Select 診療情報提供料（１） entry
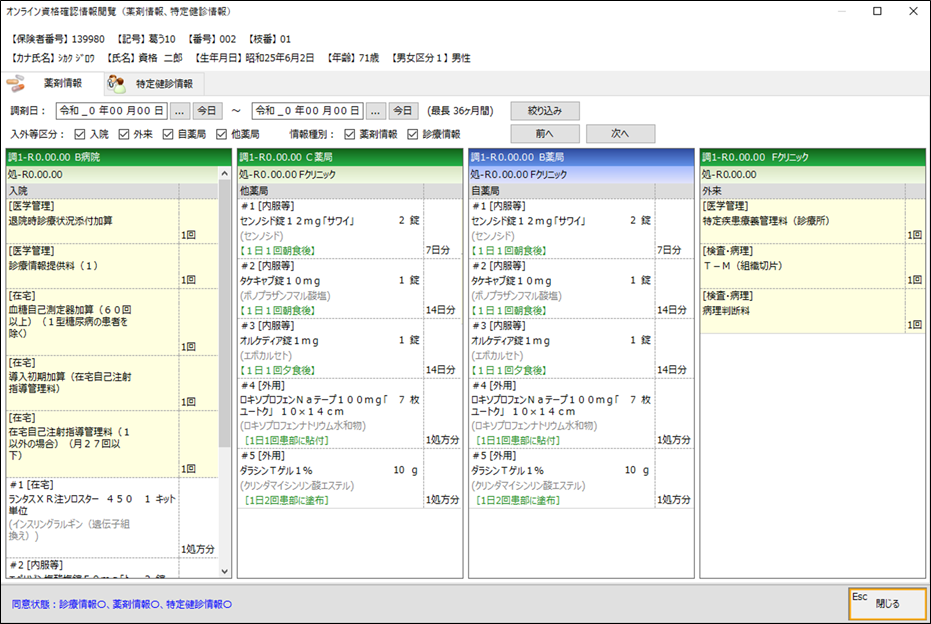This screenshot has width=931, height=624. [112, 266]
